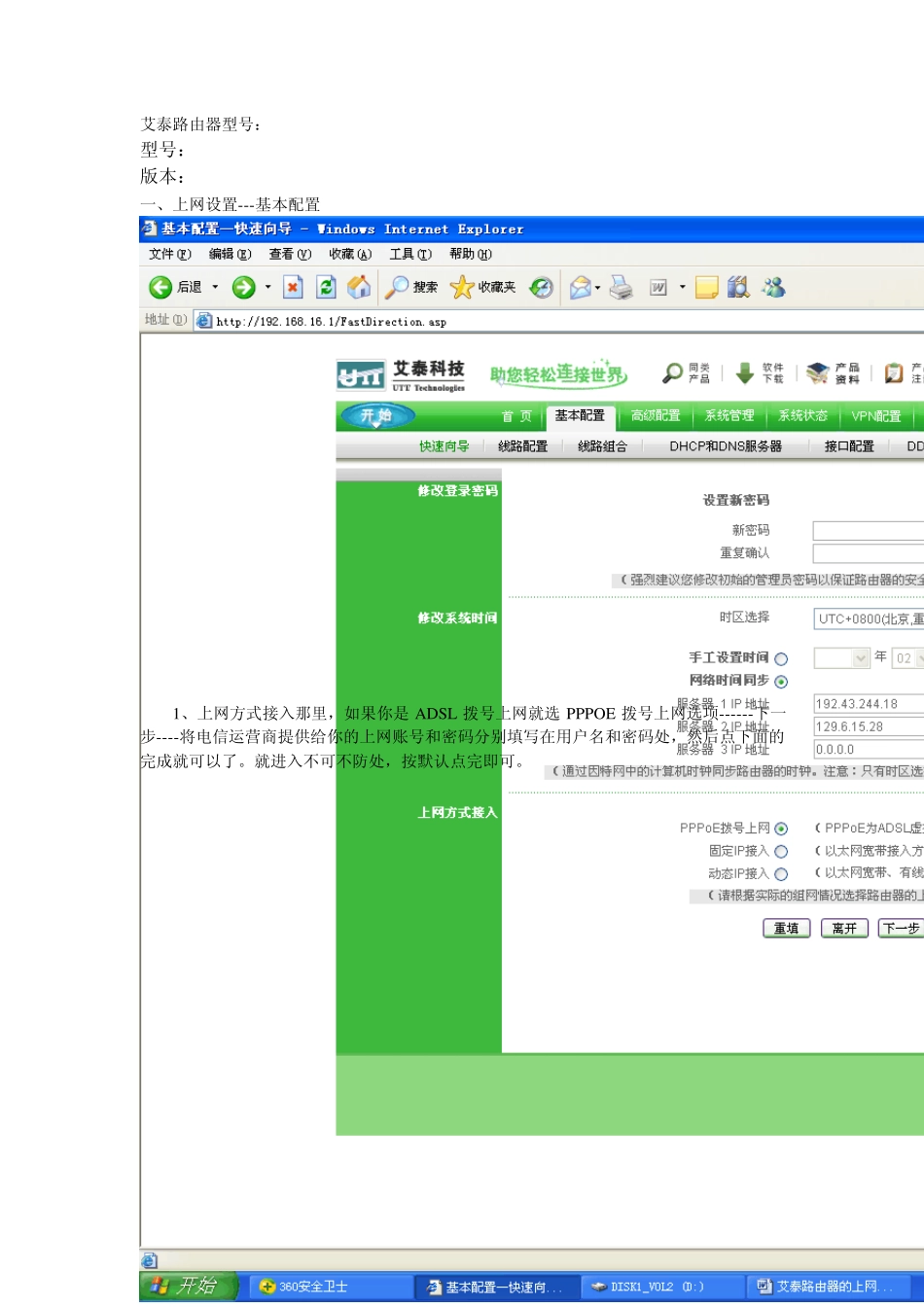Screen dimensions: 924x1307
Task: Open the 快速向导 submenu link
Action: [444, 446]
